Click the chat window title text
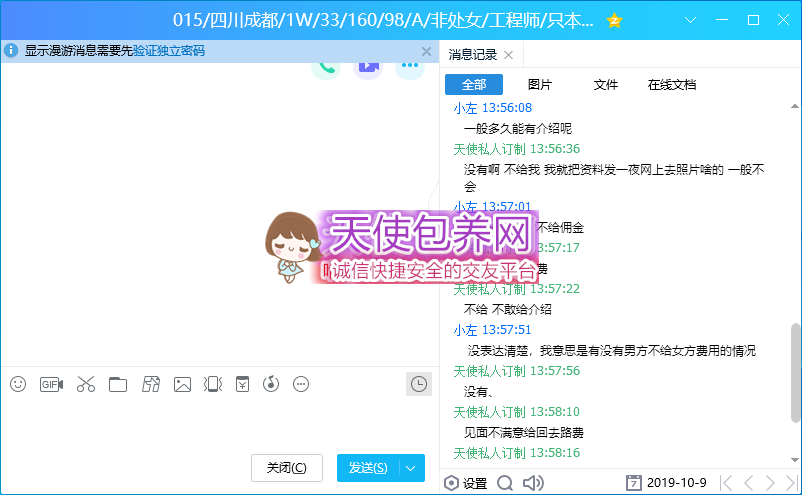This screenshot has height=495, width=802. coord(383,20)
